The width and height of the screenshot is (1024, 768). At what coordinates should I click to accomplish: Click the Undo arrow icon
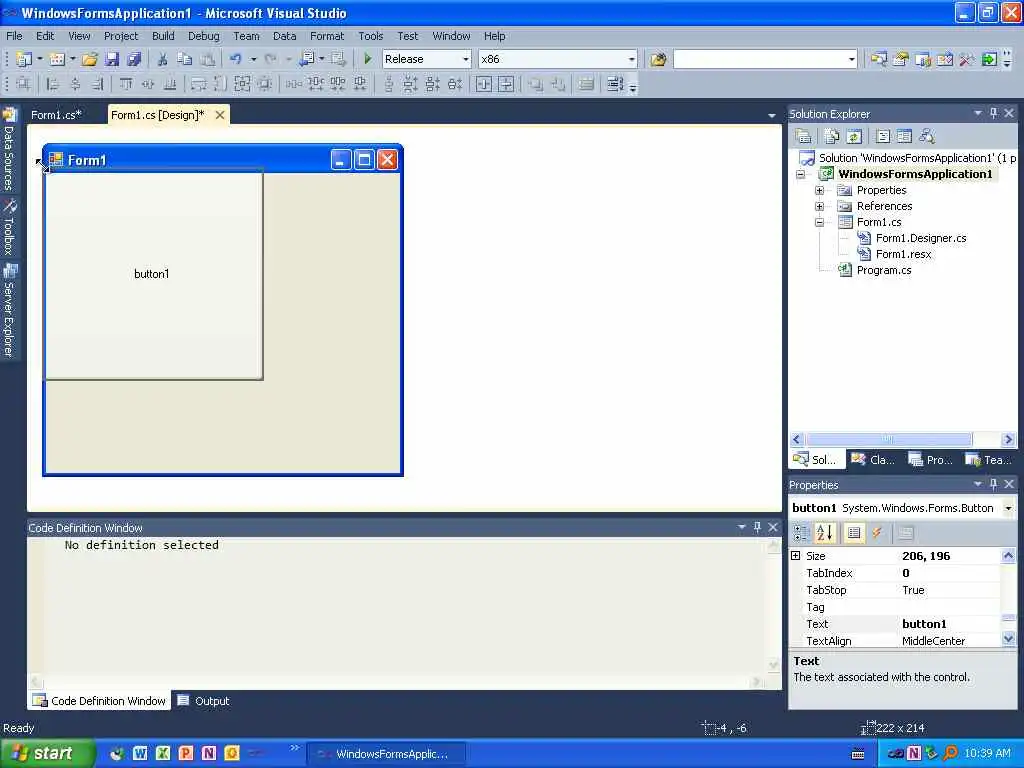[x=235, y=59]
